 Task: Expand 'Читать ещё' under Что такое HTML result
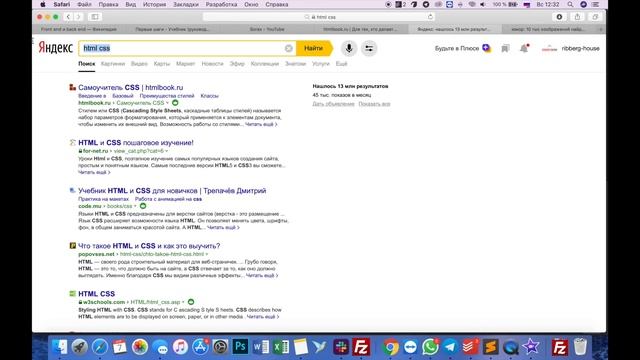[x=262, y=276]
